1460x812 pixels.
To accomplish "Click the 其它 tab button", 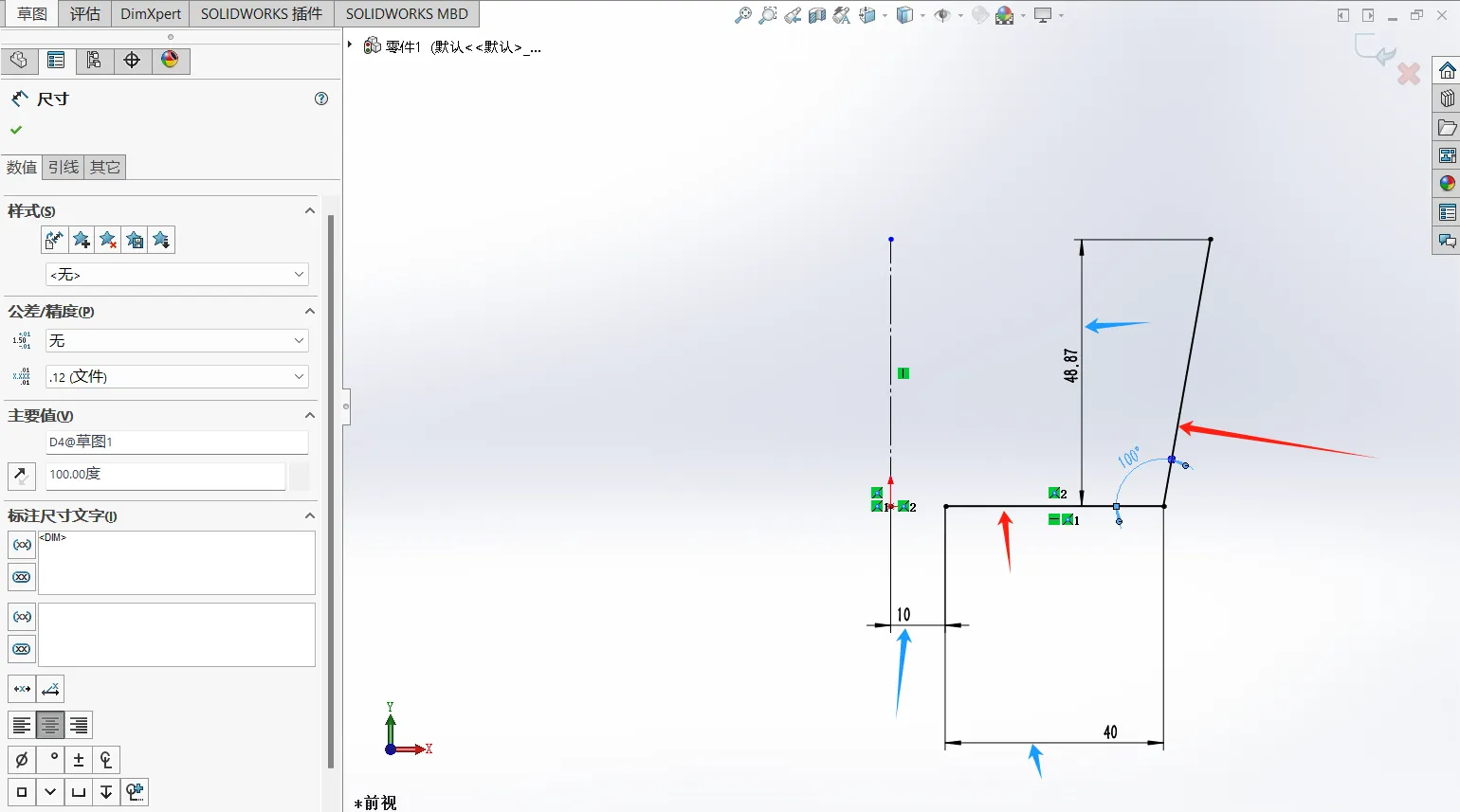I will tap(105, 168).
